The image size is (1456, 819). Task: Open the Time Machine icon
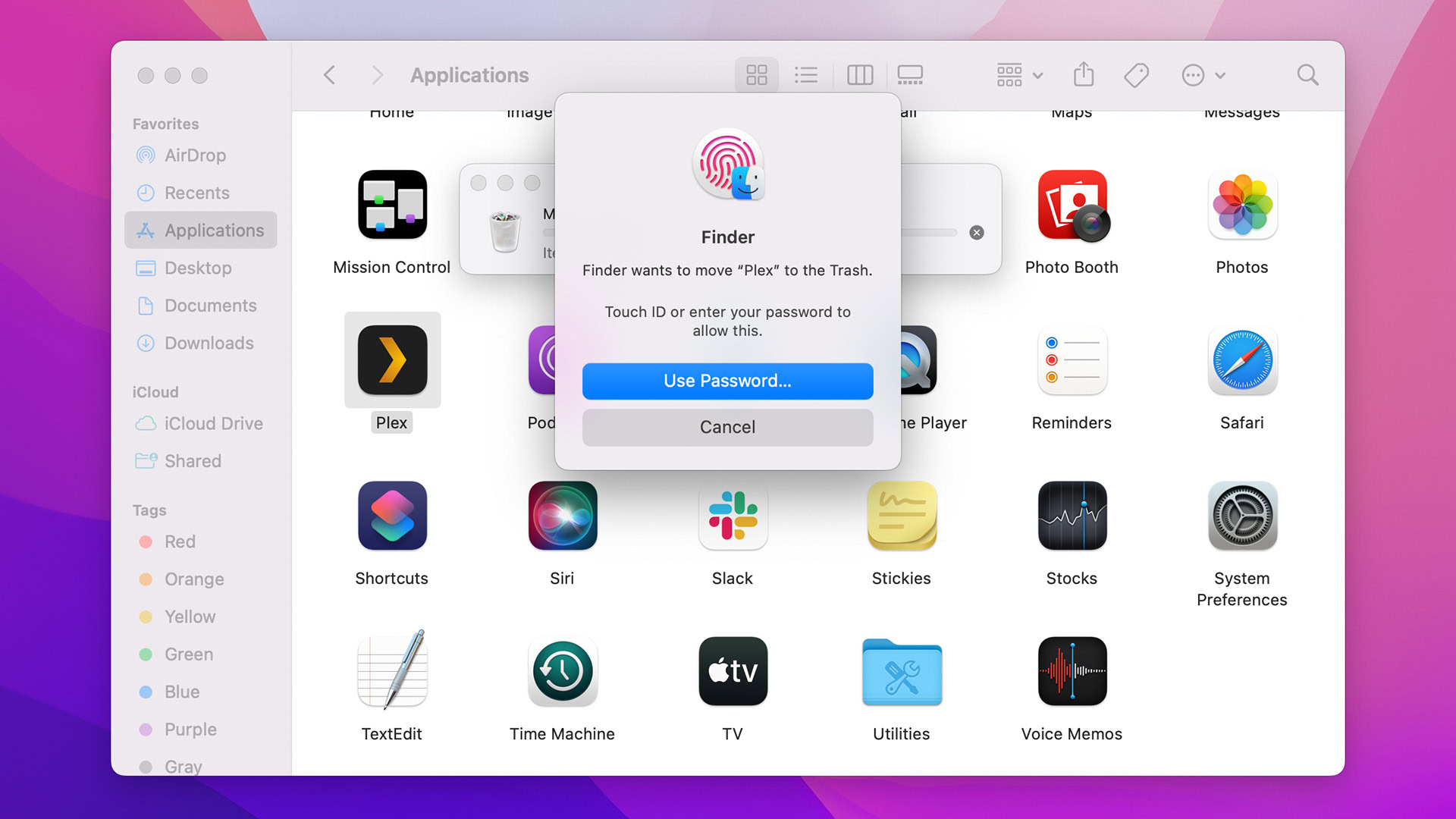562,671
